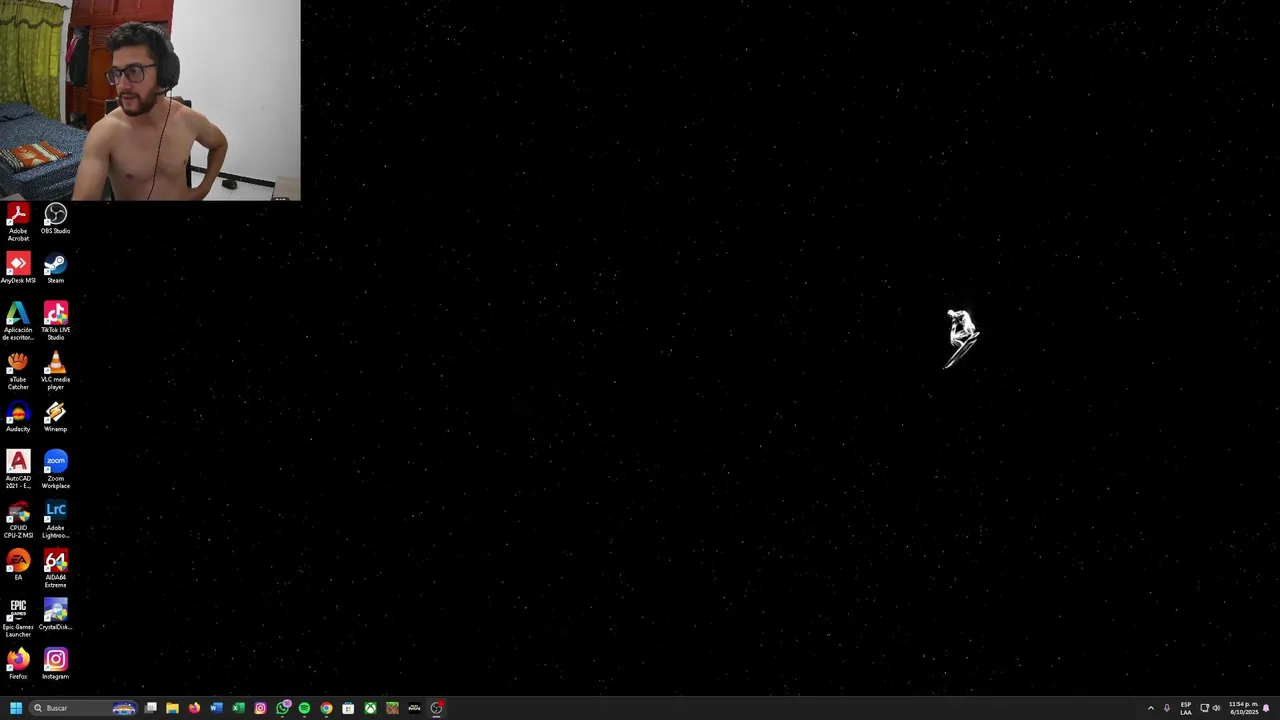This screenshot has height=720, width=1280.
Task: Click the Buscar search box in taskbar
Action: [83, 708]
